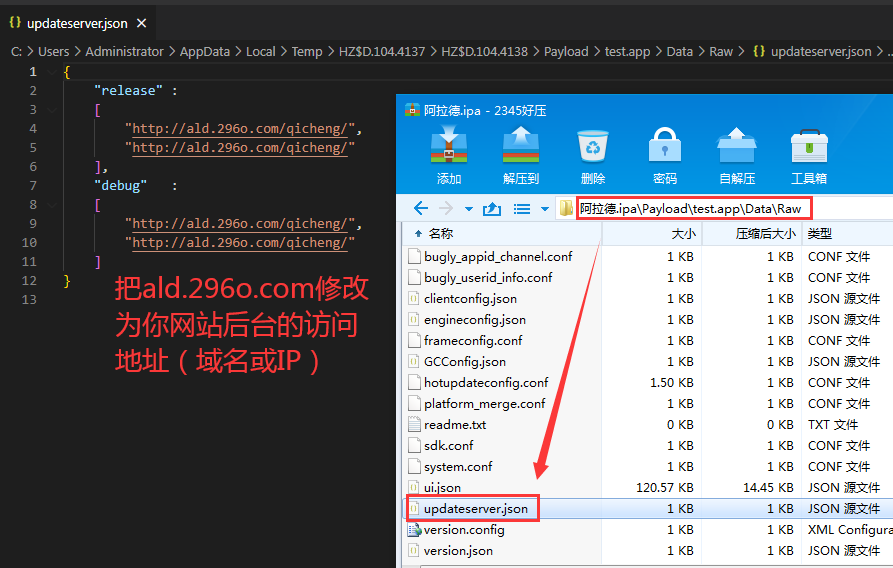This screenshot has height=568, width=893.
Task: Click the go up one folder icon
Action: point(492,209)
